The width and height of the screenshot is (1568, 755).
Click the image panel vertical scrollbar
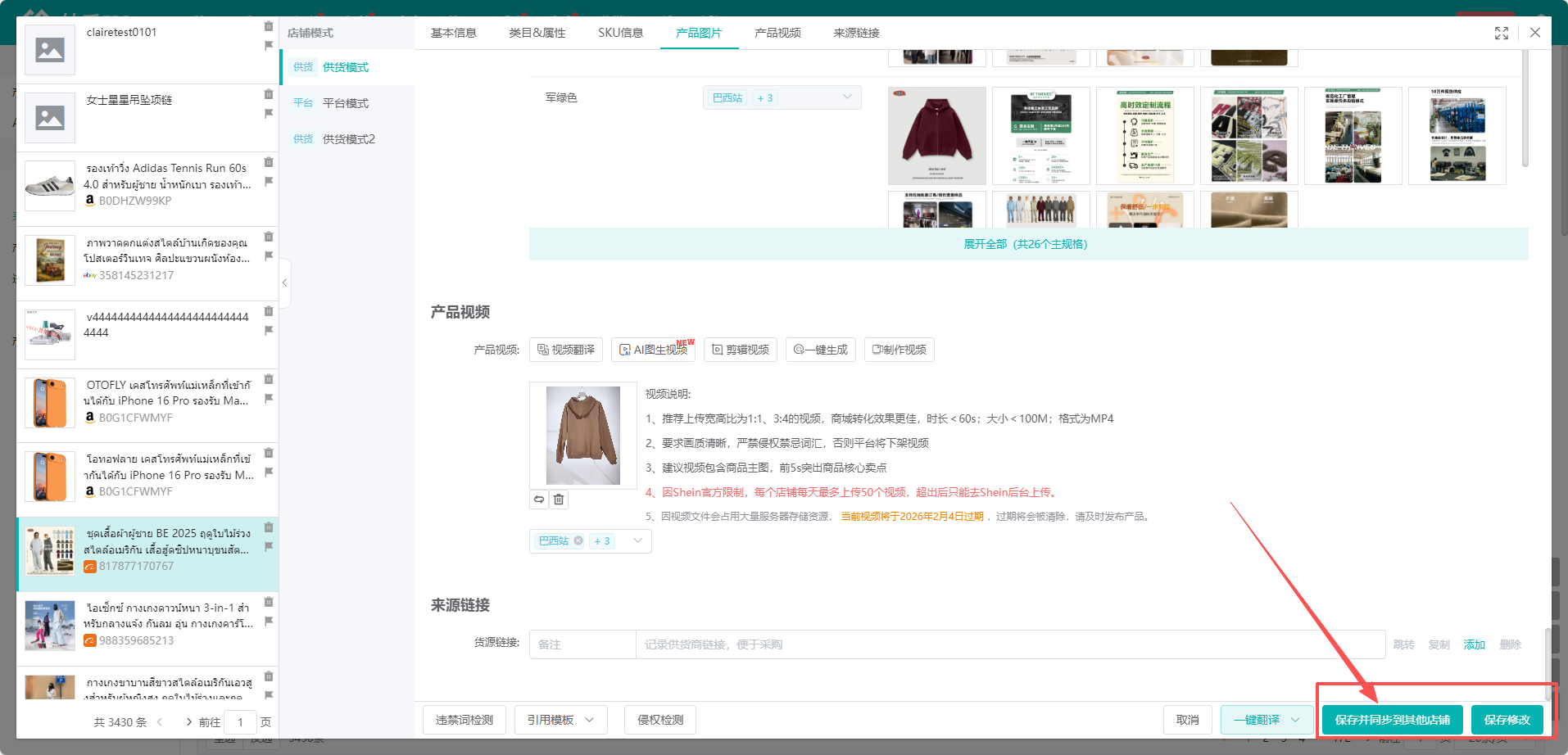[1525, 106]
